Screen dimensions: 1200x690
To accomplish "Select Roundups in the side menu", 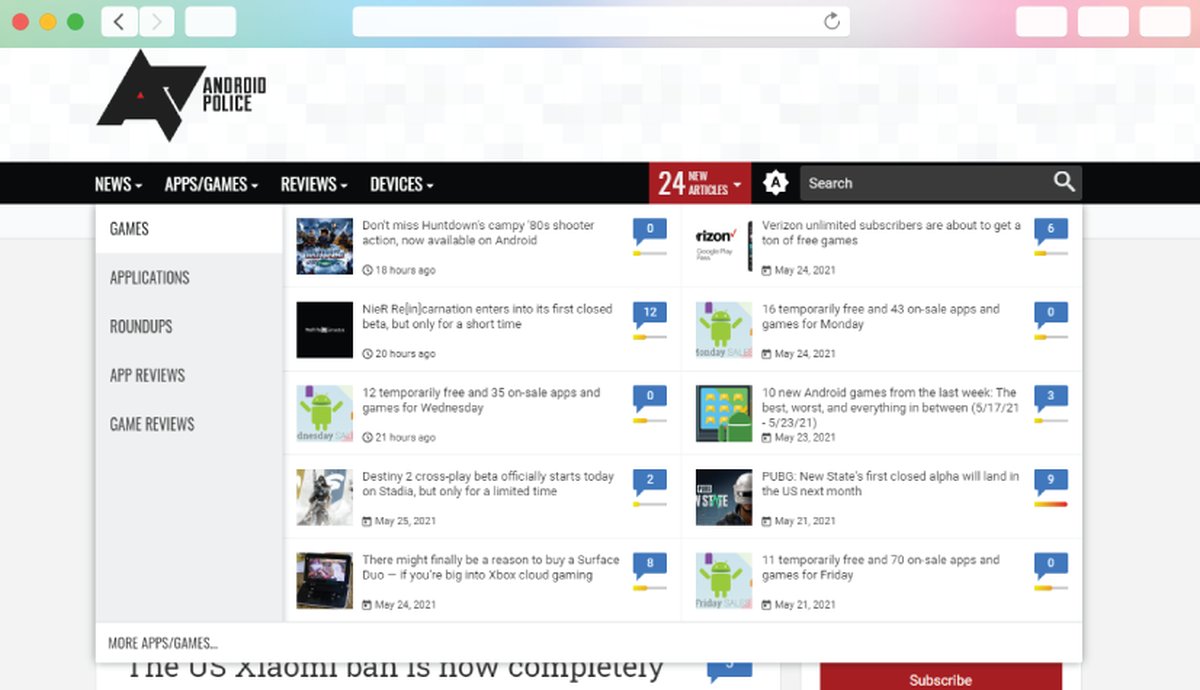I will (x=141, y=326).
